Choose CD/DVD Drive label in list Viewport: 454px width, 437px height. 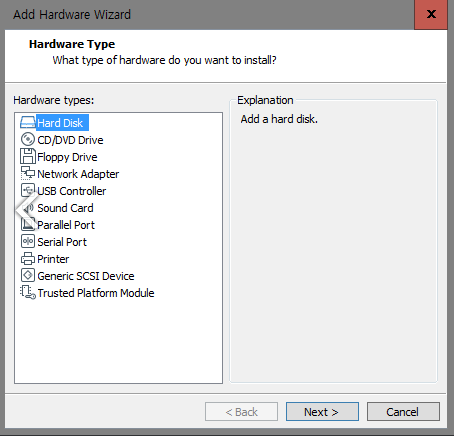[70, 140]
